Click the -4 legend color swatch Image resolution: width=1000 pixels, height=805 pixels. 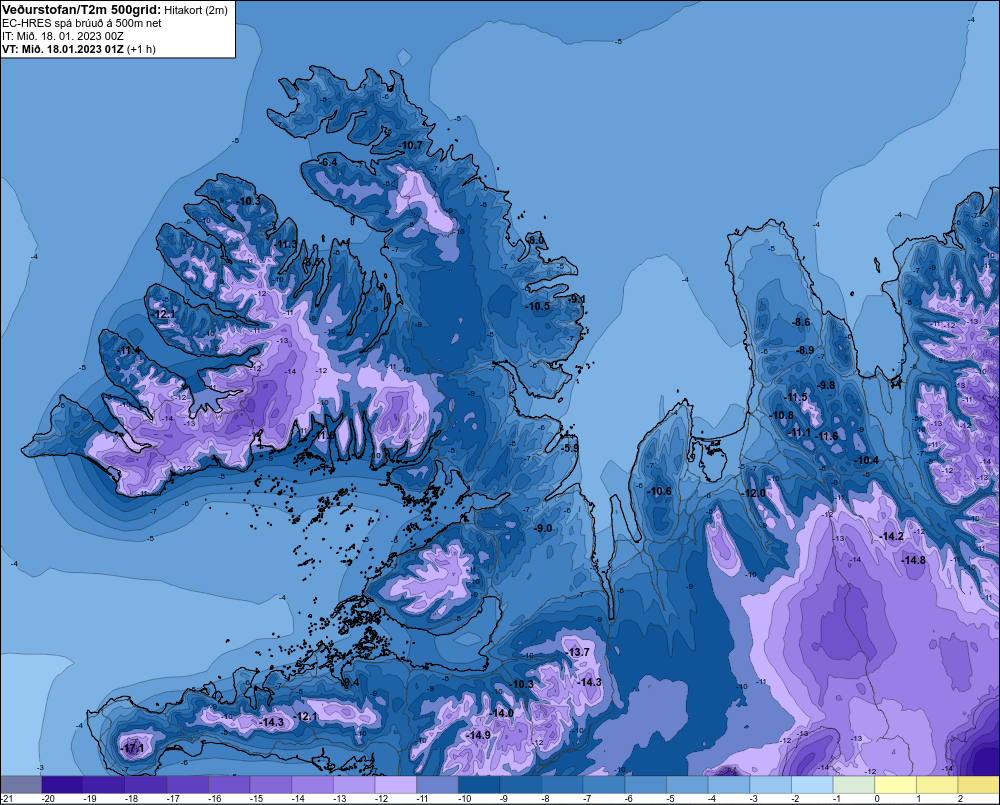tap(729, 784)
